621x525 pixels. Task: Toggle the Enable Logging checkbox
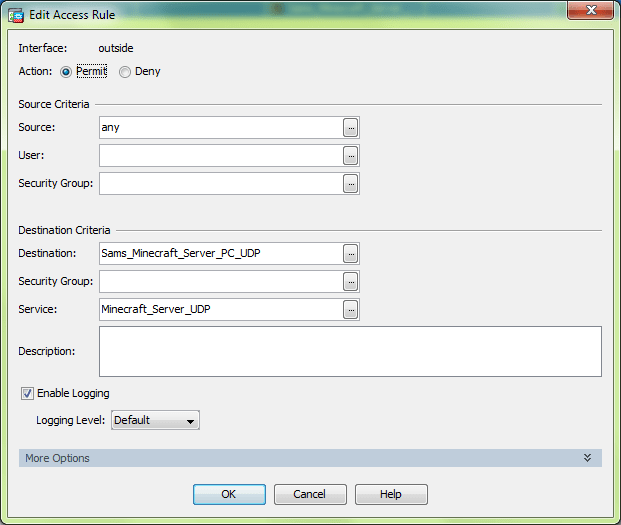coord(27,393)
